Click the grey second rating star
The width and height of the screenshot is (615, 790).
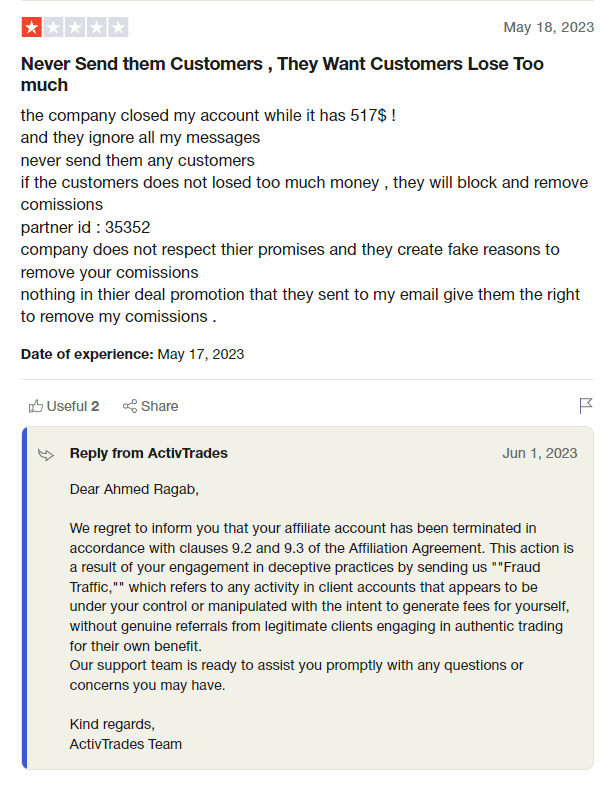click(53, 27)
